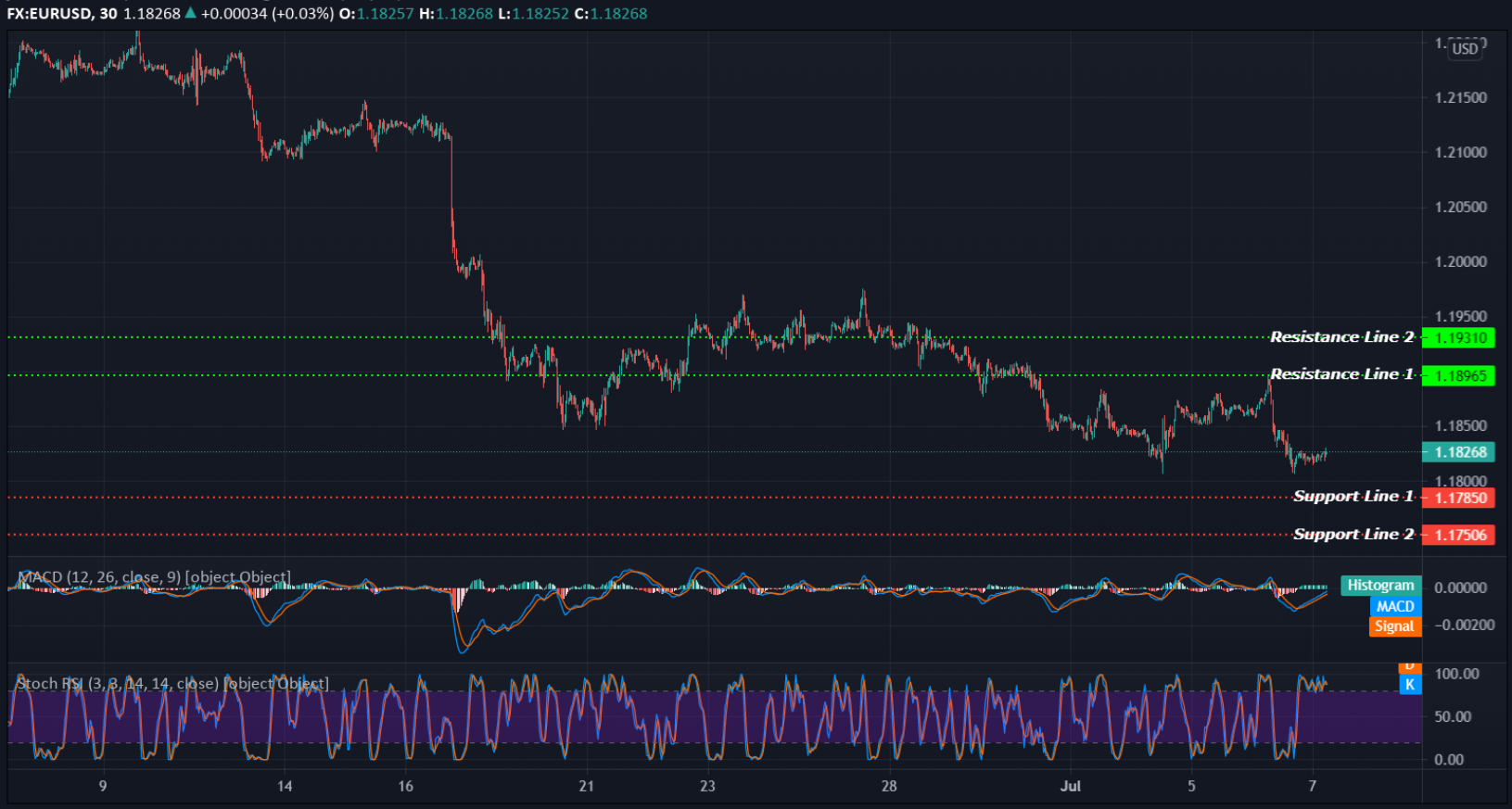Click the Stoch RSI 100.00 scale label
Screen dimensions: 1512x809
[x=1457, y=674]
